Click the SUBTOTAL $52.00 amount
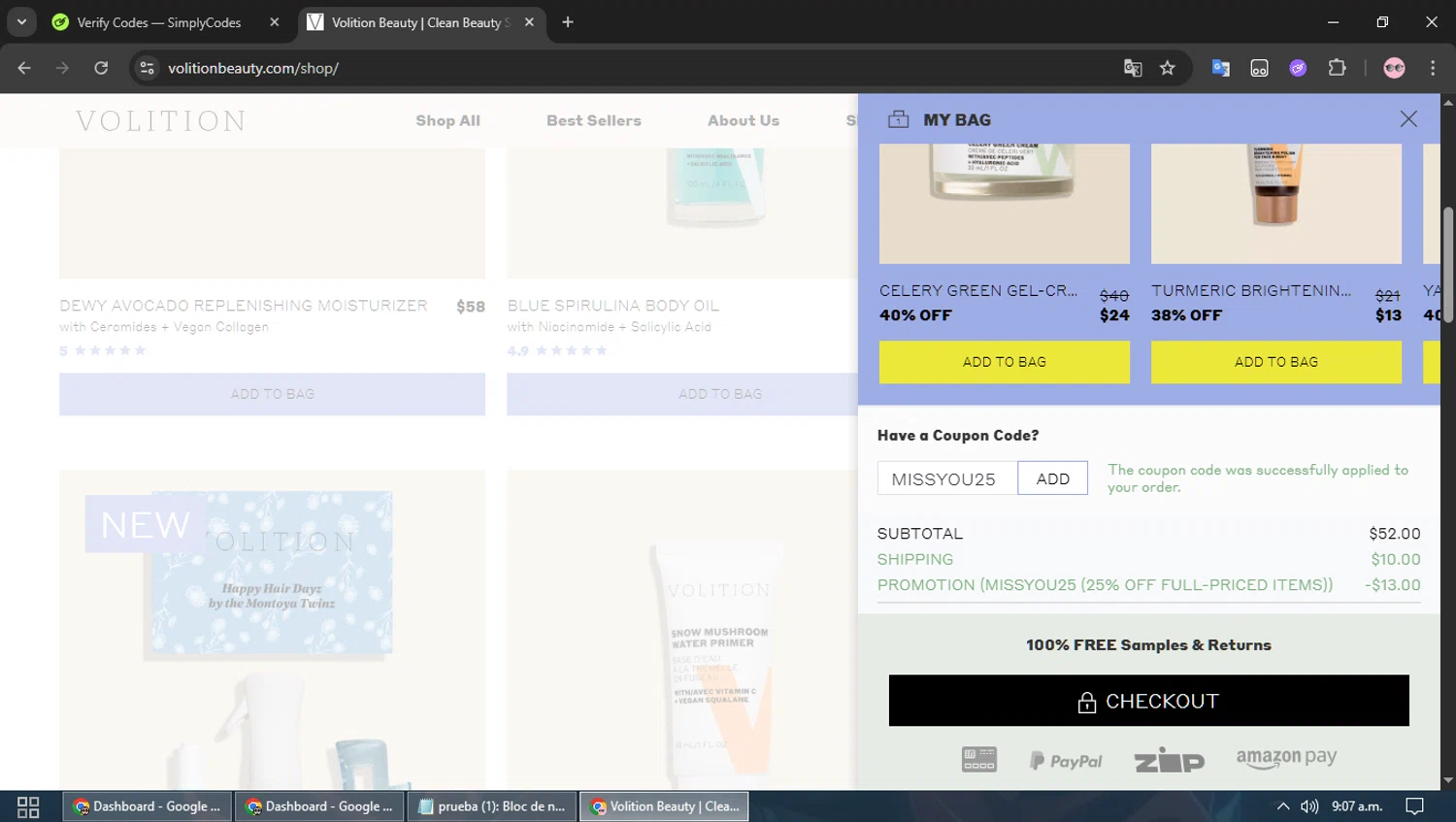 click(x=1395, y=534)
